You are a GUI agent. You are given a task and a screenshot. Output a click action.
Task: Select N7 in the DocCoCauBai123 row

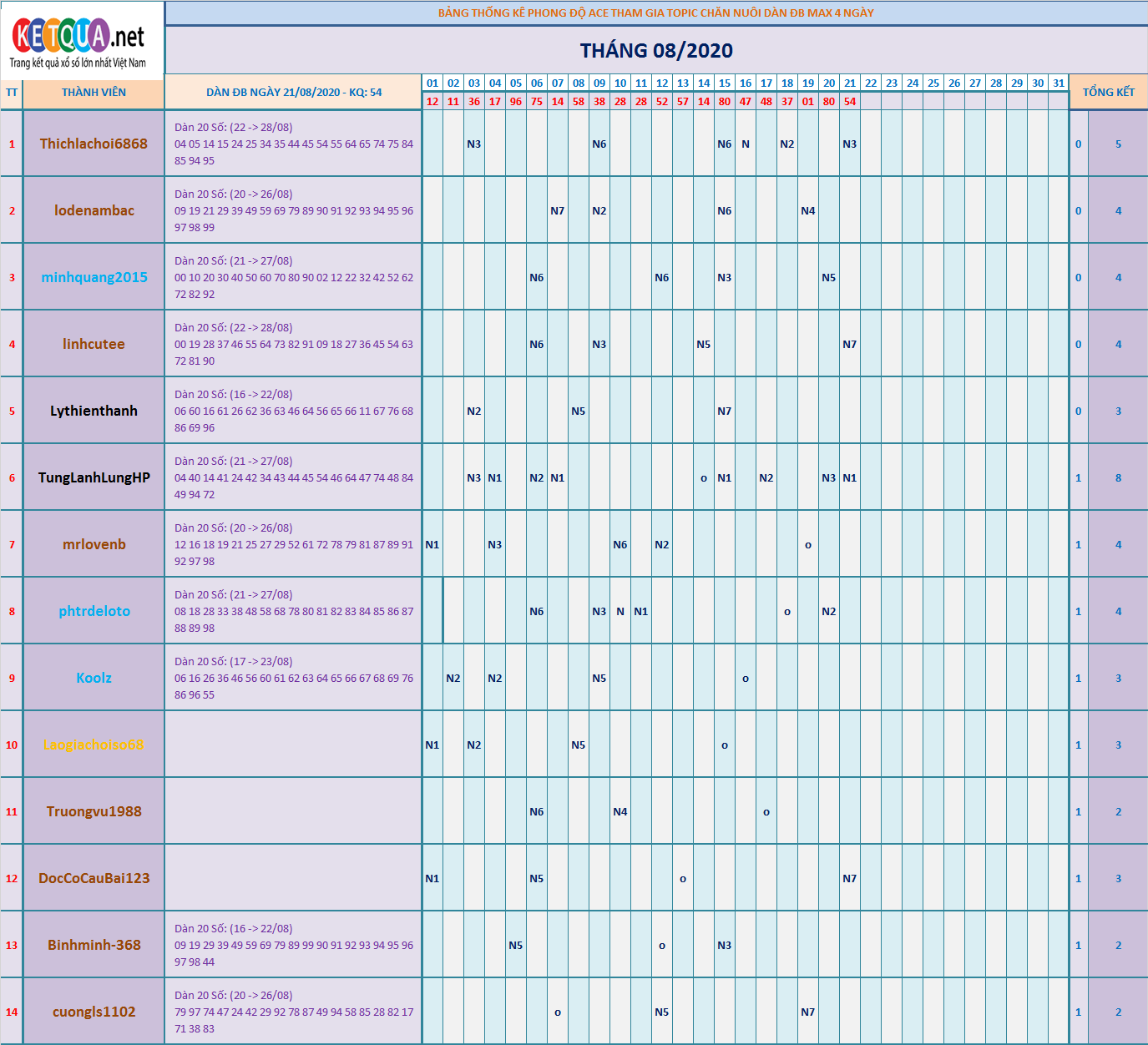pyautogui.click(x=850, y=878)
